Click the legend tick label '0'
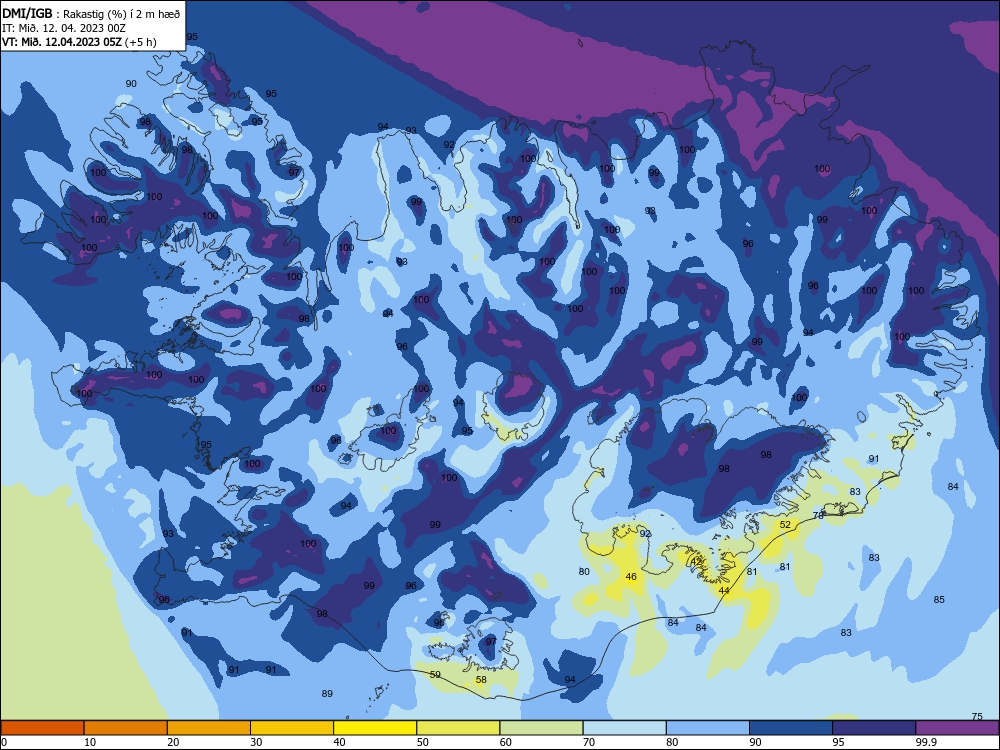This screenshot has width=1000, height=750. (x=4, y=742)
